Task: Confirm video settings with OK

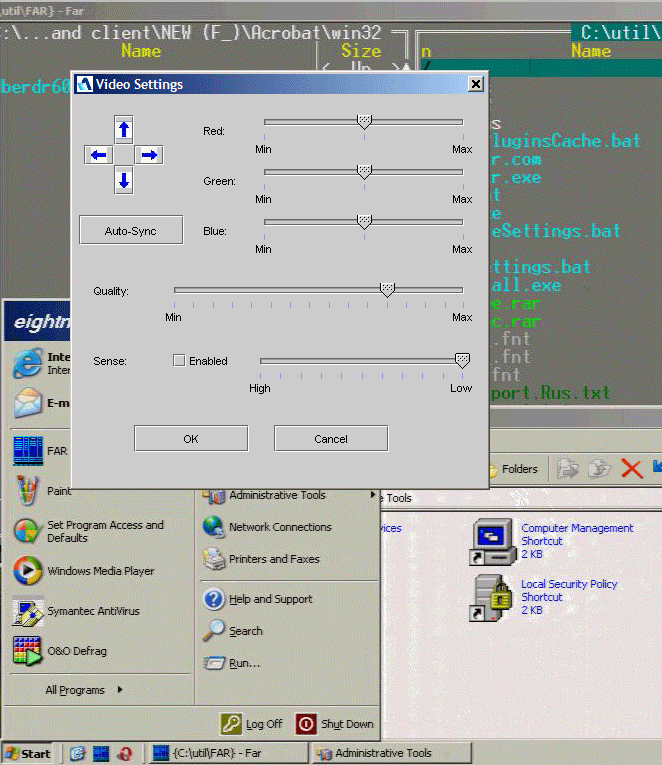Action: (x=191, y=439)
